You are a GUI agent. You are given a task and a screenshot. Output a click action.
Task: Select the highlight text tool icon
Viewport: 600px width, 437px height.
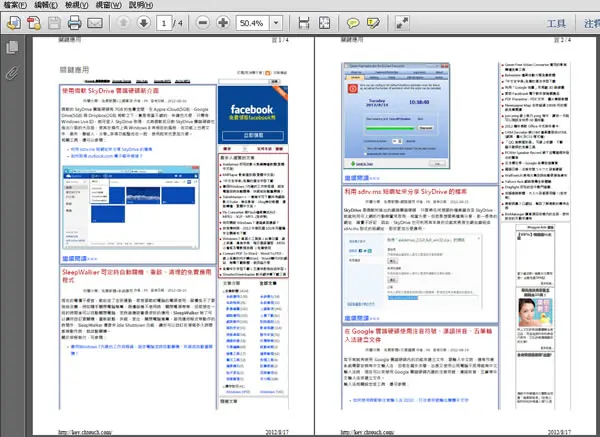[x=373, y=23]
